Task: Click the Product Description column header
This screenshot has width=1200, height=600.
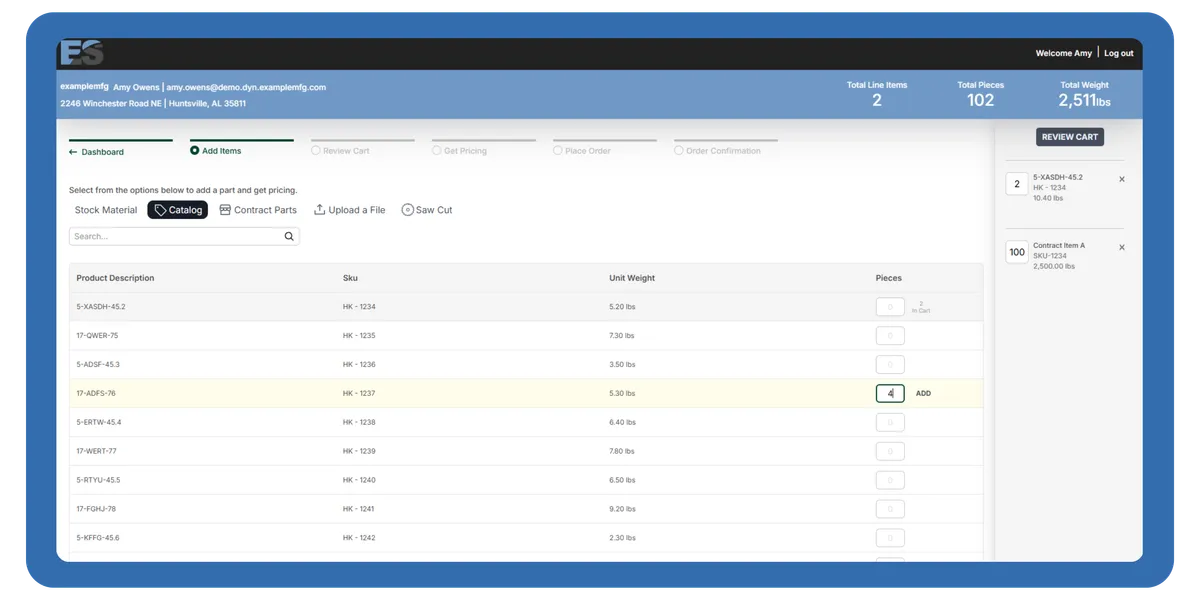Action: pos(115,278)
